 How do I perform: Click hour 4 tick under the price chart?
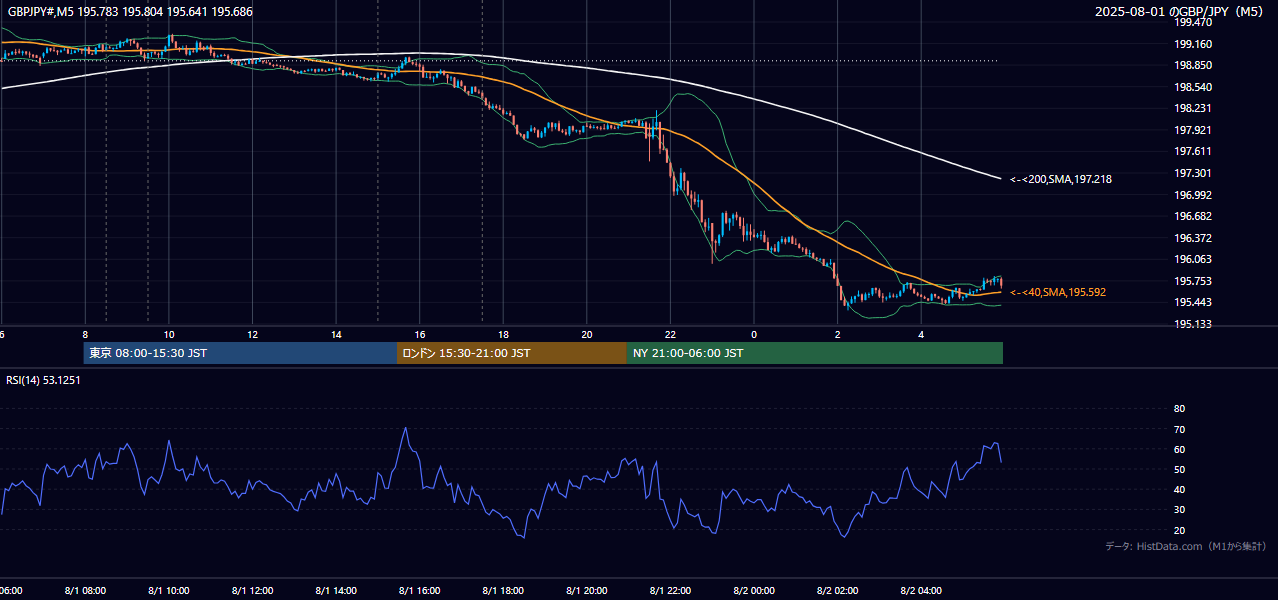point(921,334)
